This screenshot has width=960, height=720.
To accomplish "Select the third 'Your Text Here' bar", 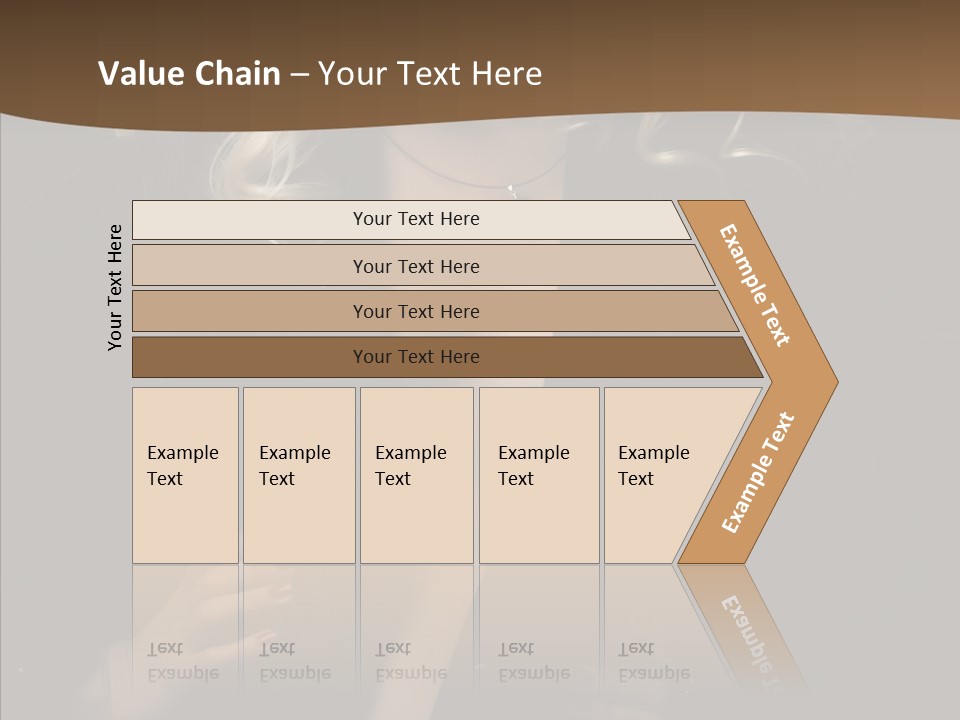I will [416, 311].
